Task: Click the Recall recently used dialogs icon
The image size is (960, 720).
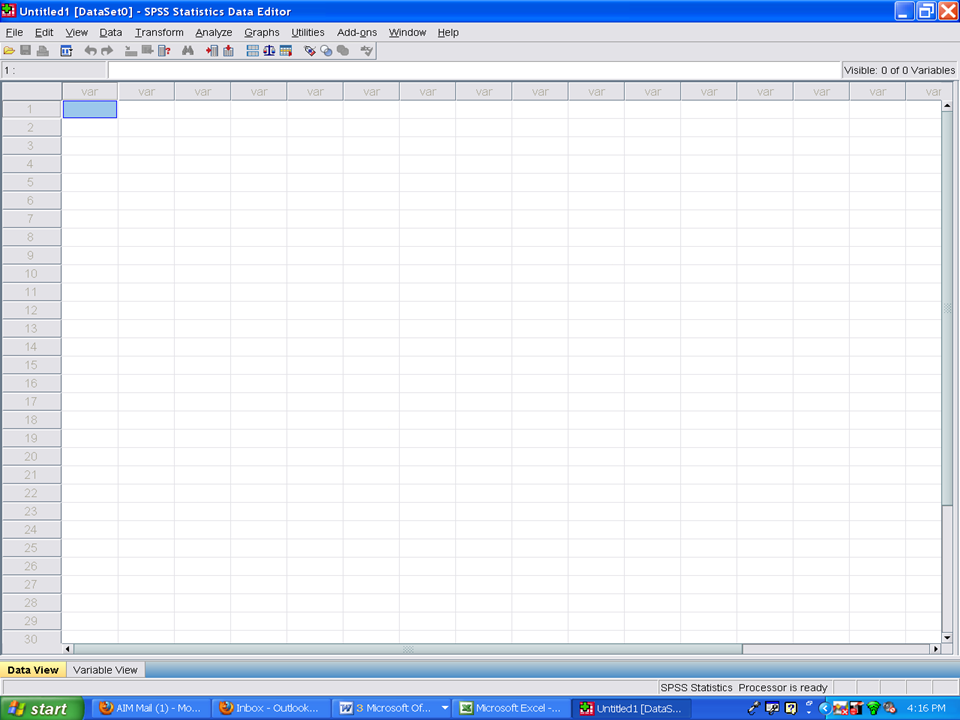Action: [x=67, y=51]
